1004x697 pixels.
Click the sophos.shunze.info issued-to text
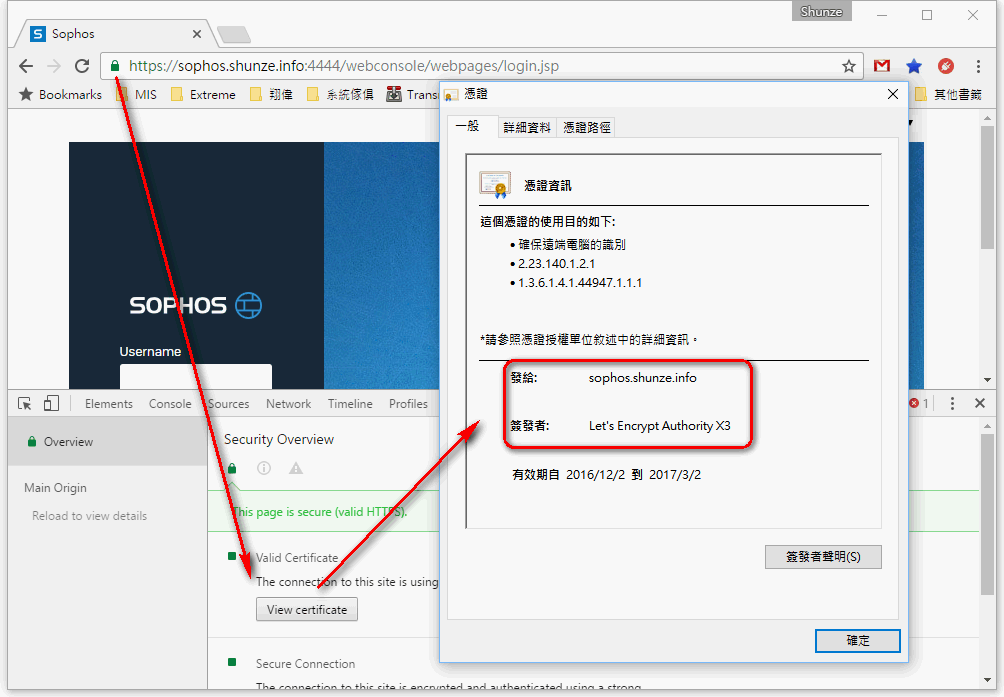[643, 378]
